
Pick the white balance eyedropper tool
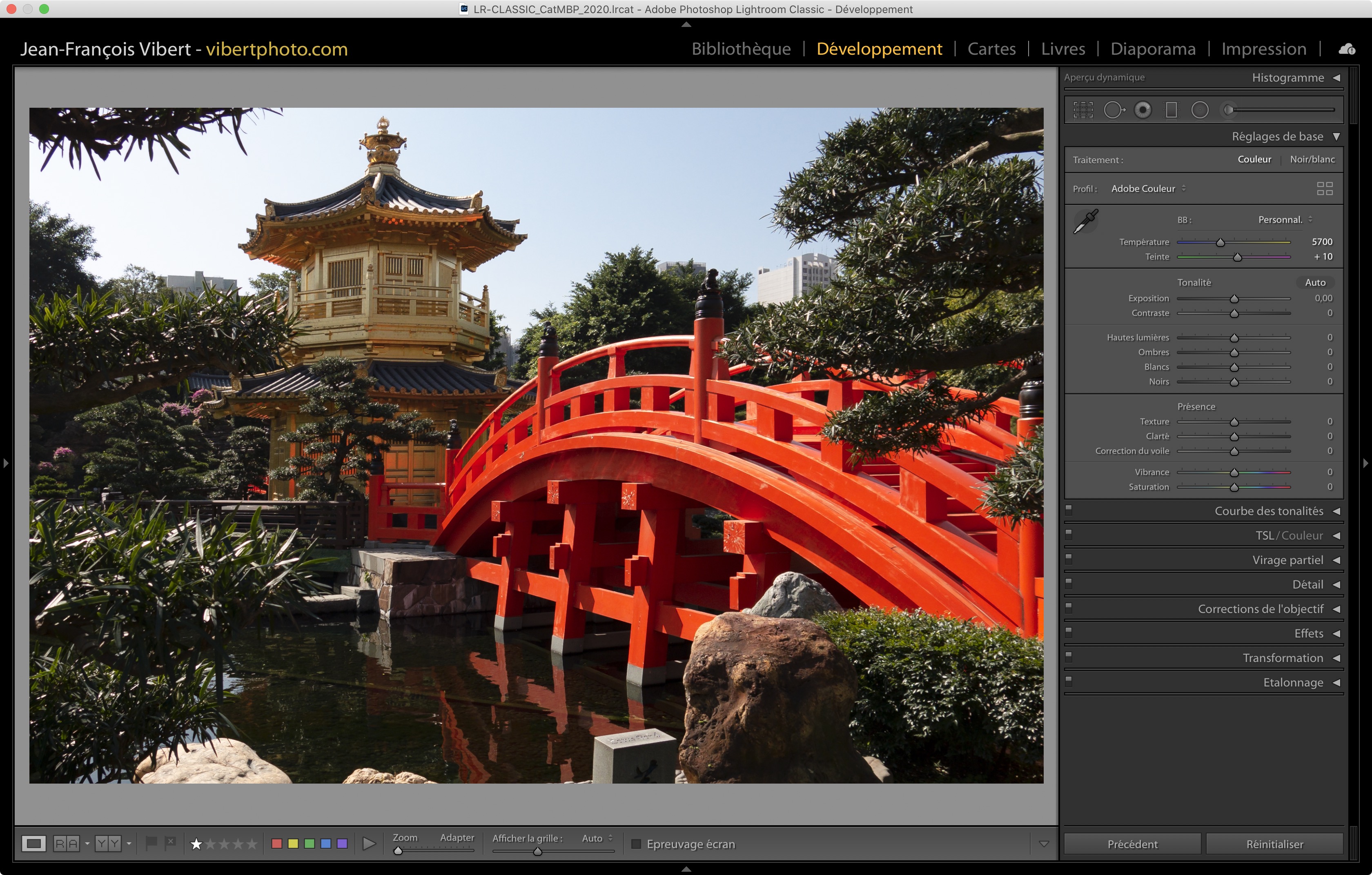pyautogui.click(x=1086, y=222)
